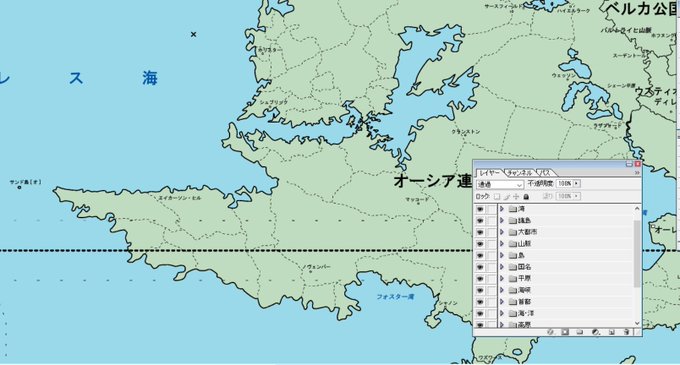
Task: Expand the 島 layer group
Action: [502, 256]
